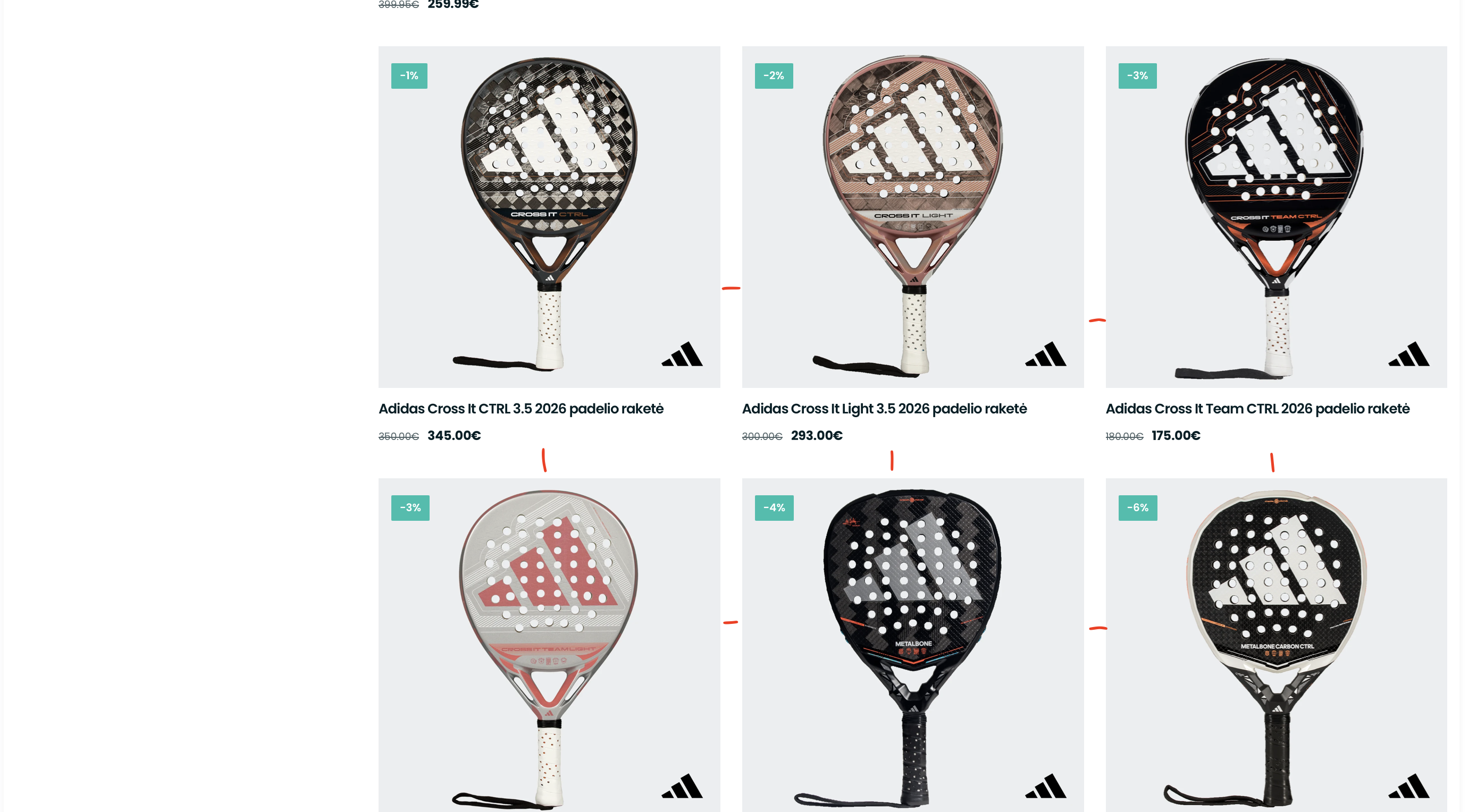Open Adidas Cross It Light 3.5 2026 title link
This screenshot has width=1477, height=812.
click(884, 409)
